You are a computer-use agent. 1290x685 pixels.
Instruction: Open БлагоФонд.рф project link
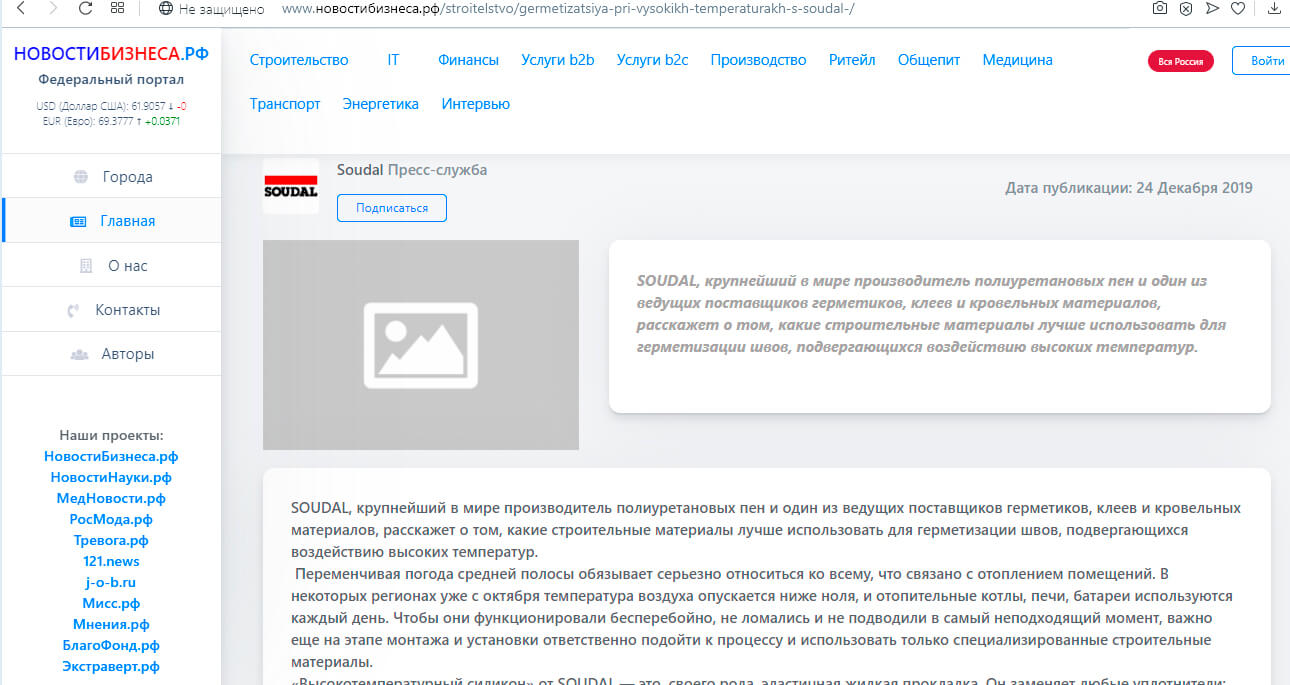click(x=111, y=645)
